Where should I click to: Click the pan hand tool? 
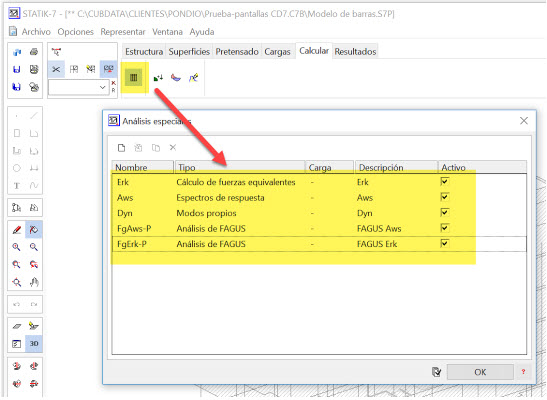coord(34,282)
